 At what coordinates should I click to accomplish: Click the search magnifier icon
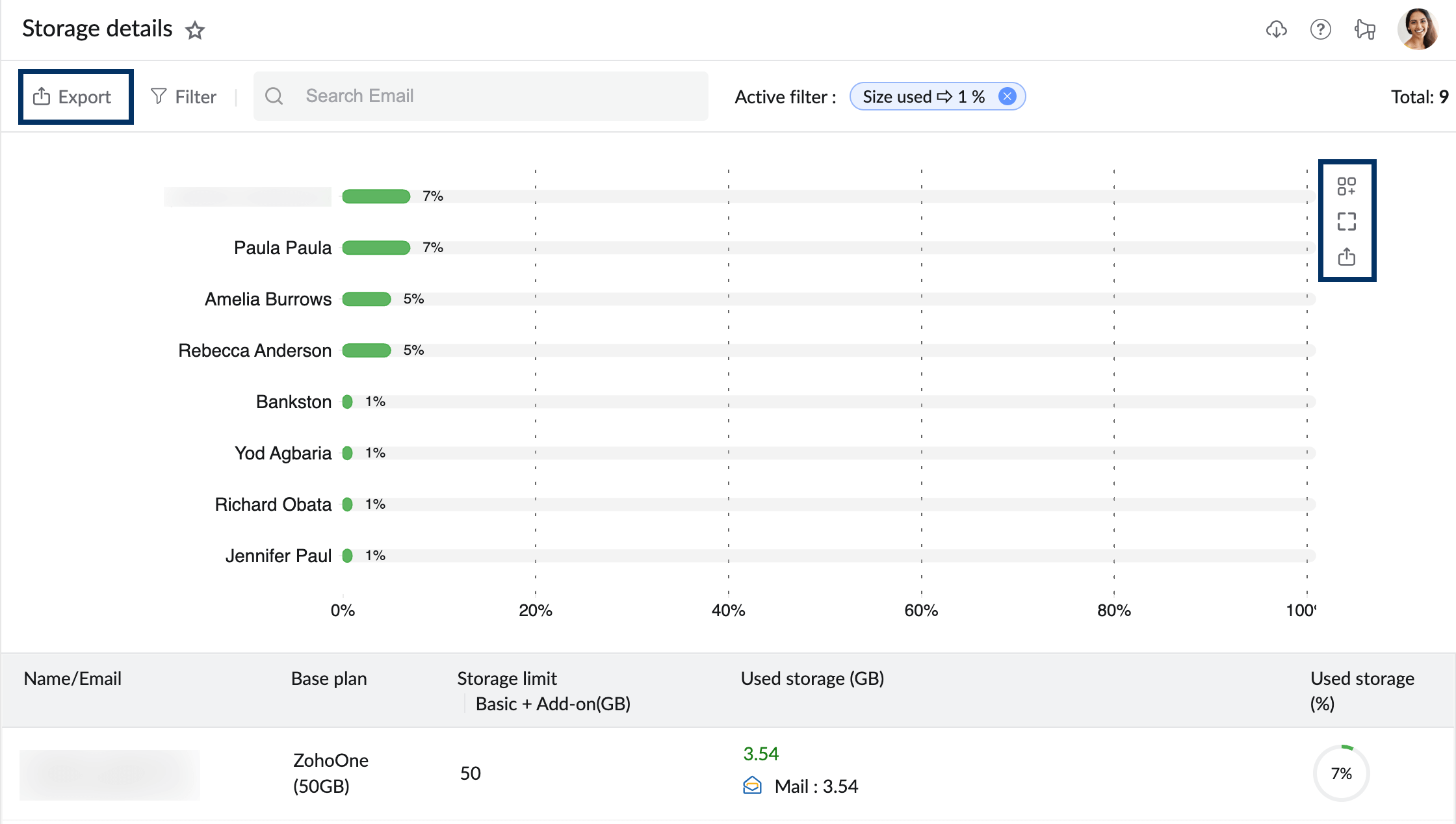click(274, 96)
